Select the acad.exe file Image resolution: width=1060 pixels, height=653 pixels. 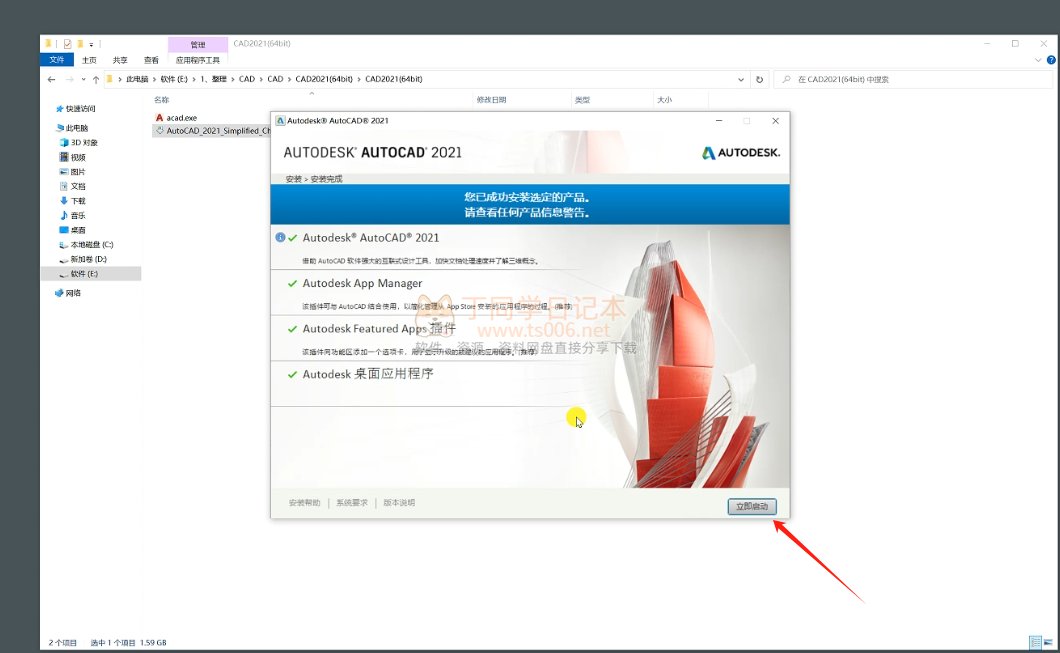point(181,118)
